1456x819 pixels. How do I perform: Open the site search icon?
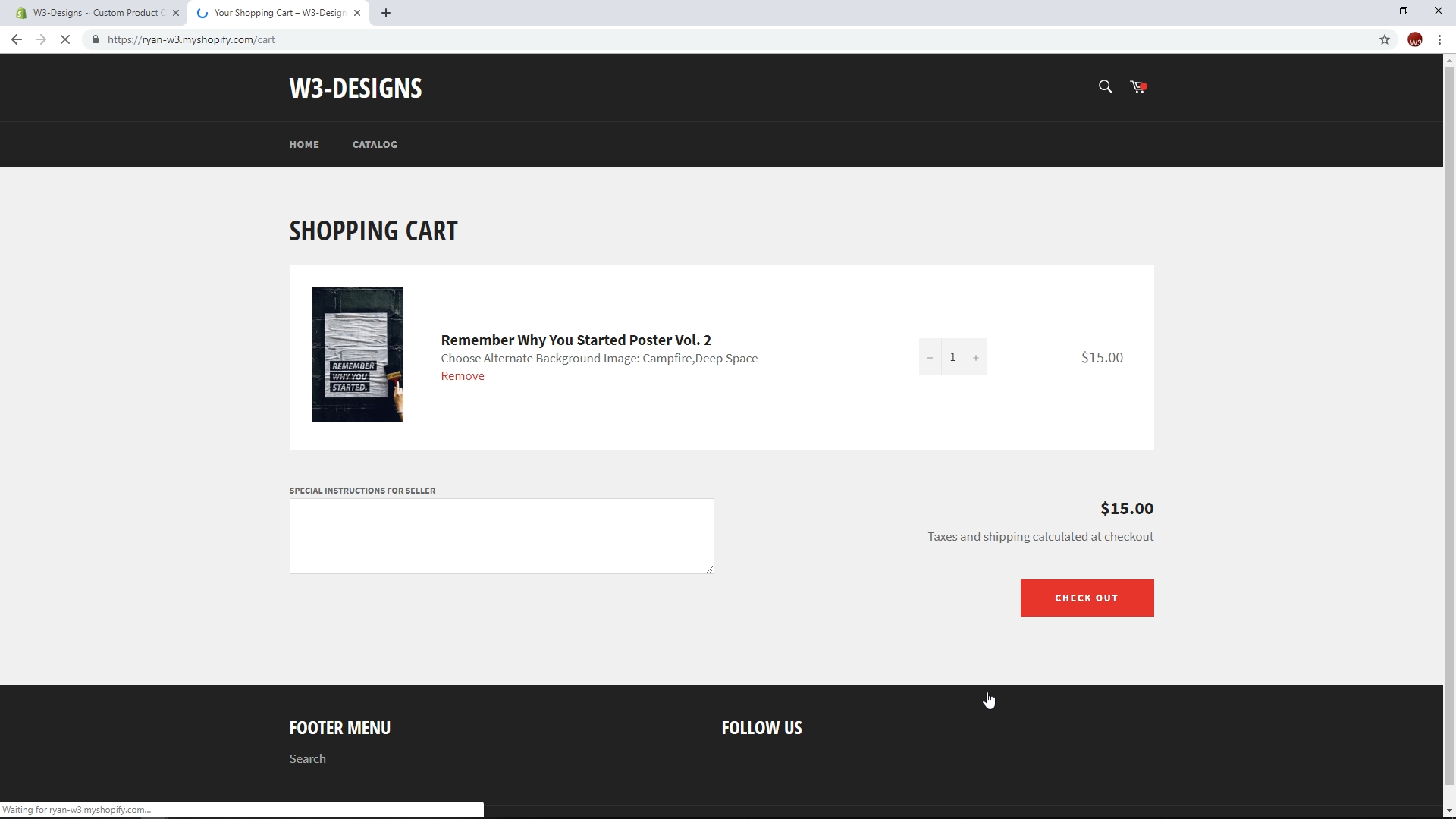tap(1105, 86)
